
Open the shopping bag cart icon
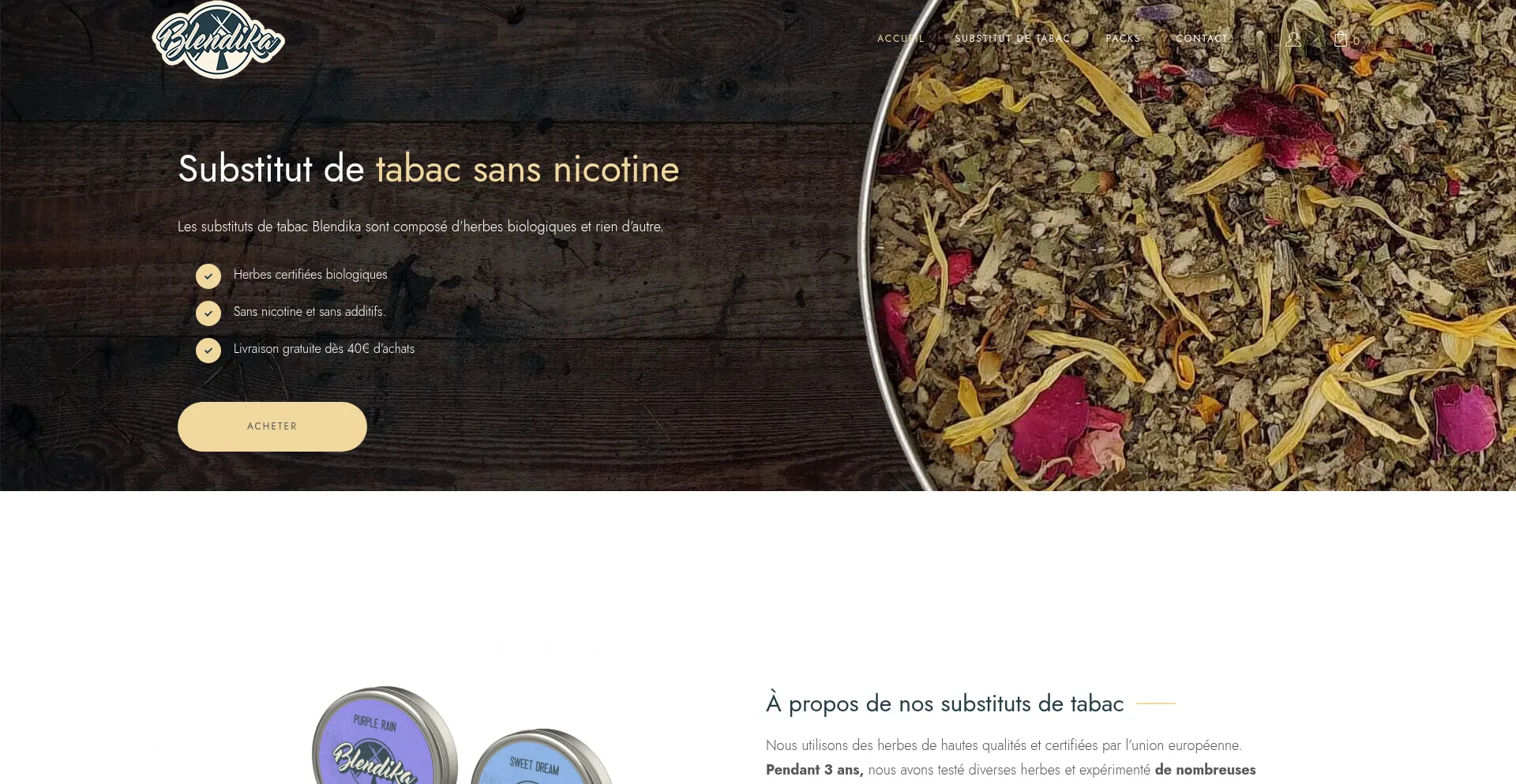pos(1340,39)
